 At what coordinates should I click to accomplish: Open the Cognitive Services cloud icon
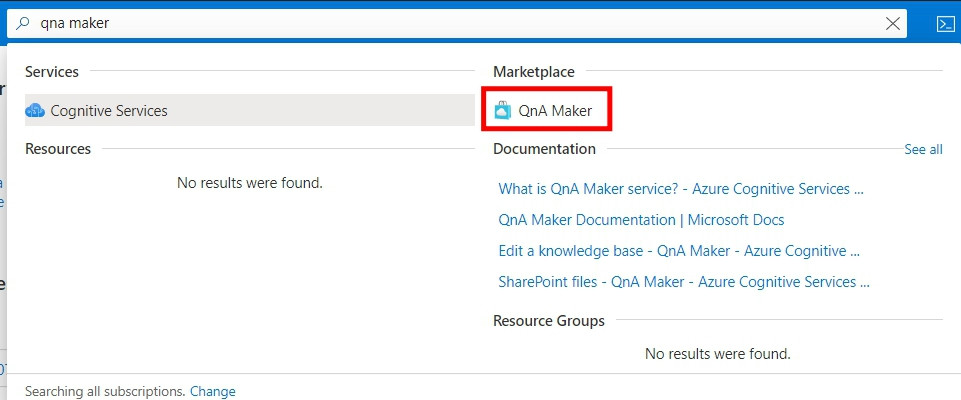[35, 111]
